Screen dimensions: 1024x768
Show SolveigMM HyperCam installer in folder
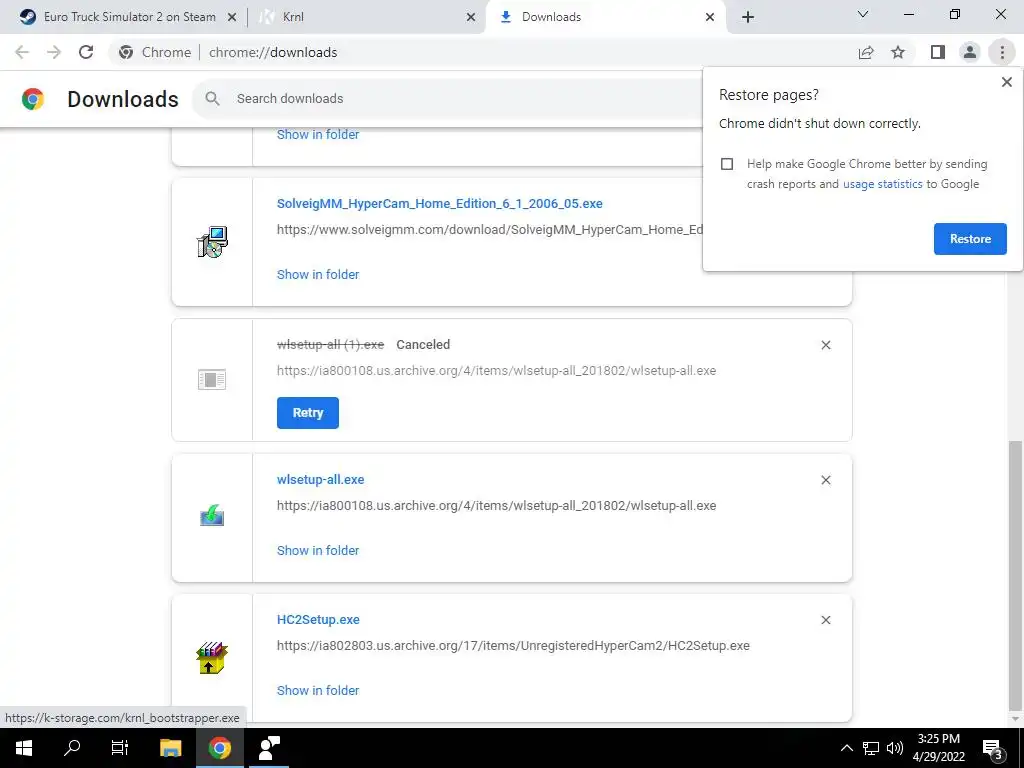[318, 274]
